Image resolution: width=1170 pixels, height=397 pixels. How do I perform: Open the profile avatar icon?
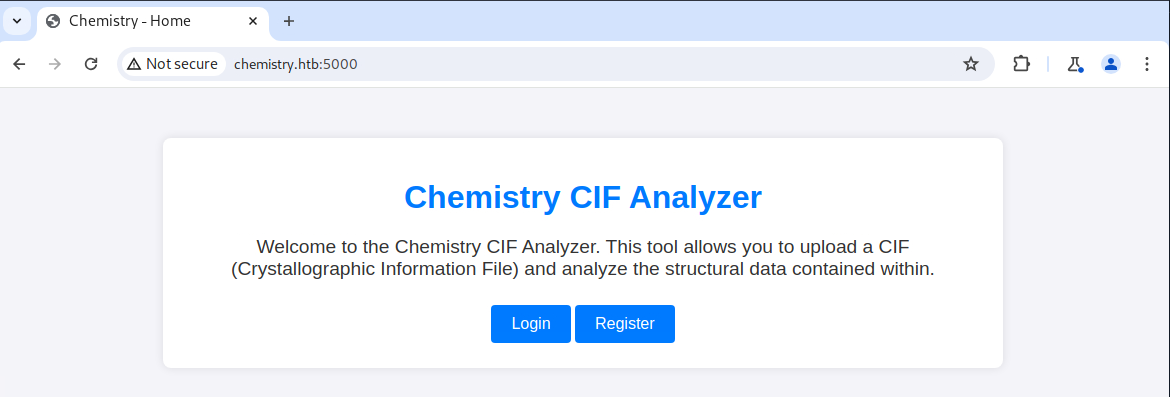coord(1111,64)
